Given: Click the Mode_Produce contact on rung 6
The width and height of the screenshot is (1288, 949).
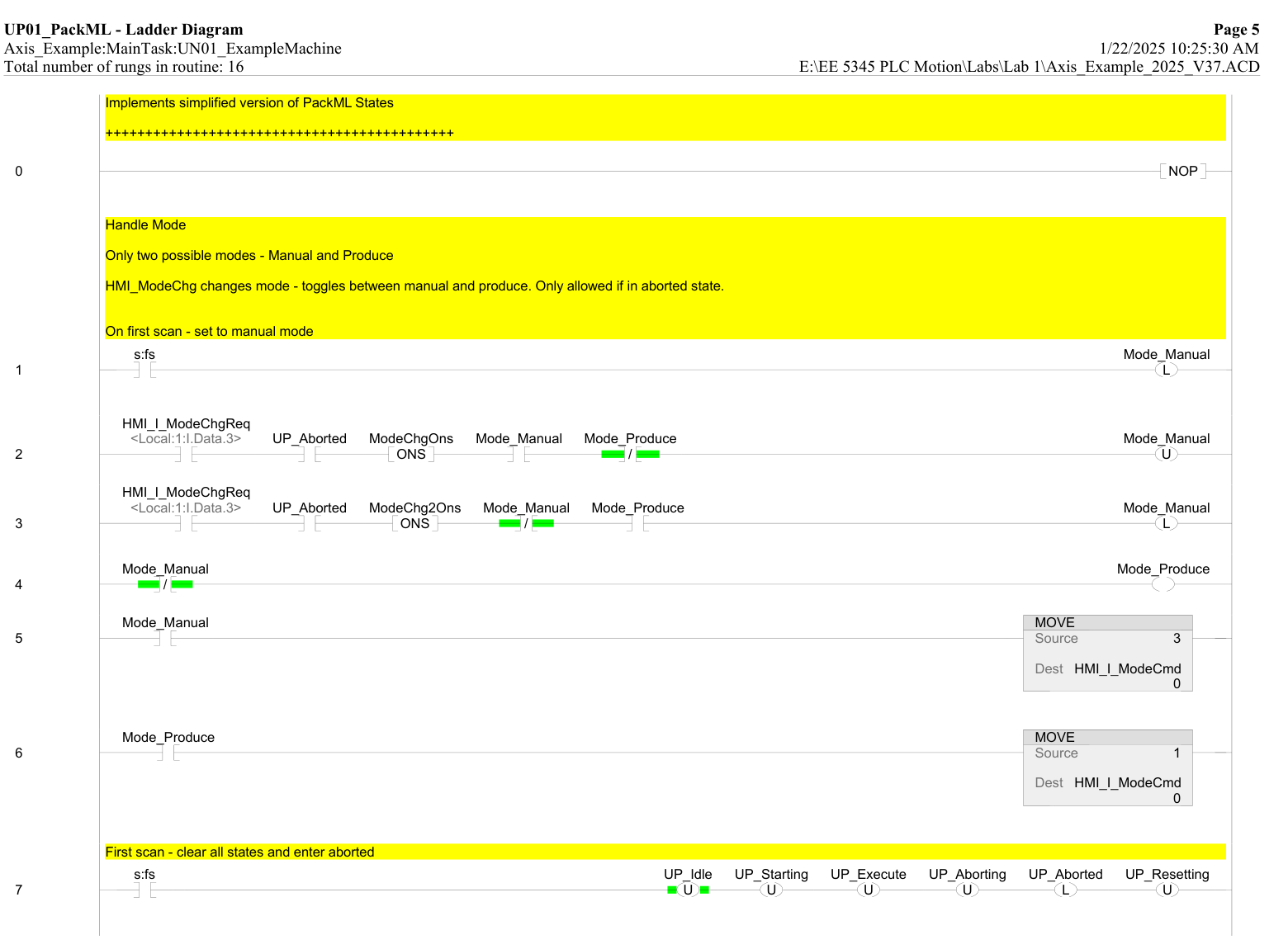Looking at the screenshot, I should click(168, 753).
